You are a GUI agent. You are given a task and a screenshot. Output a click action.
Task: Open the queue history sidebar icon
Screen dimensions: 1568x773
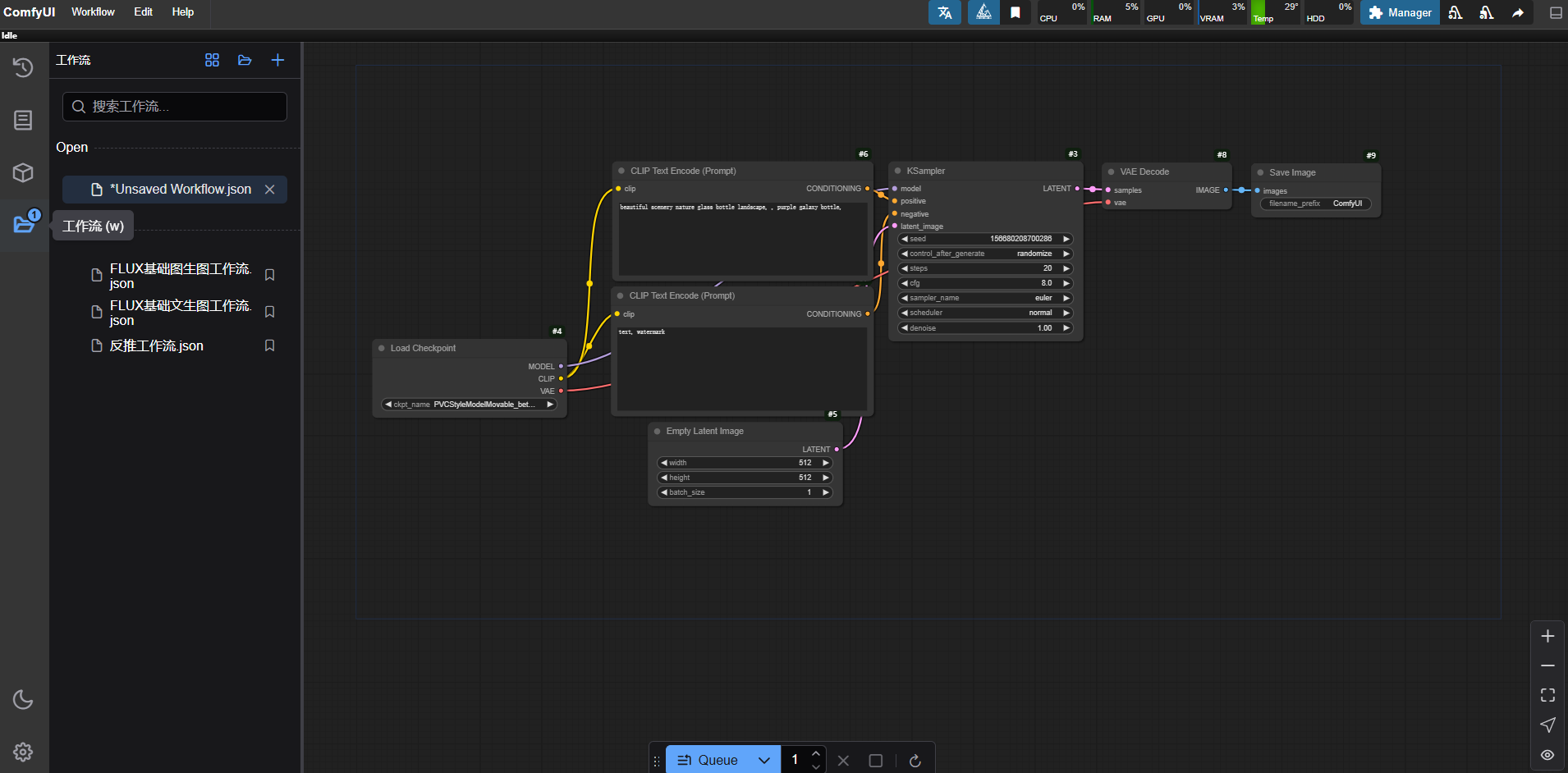(23, 67)
